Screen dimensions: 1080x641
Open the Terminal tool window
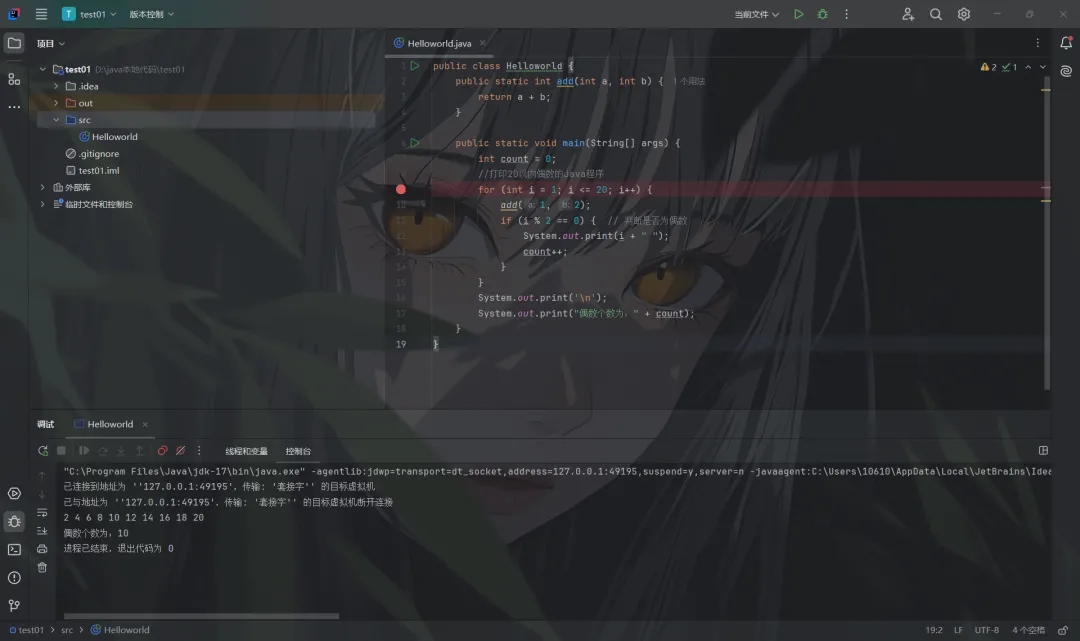14,549
